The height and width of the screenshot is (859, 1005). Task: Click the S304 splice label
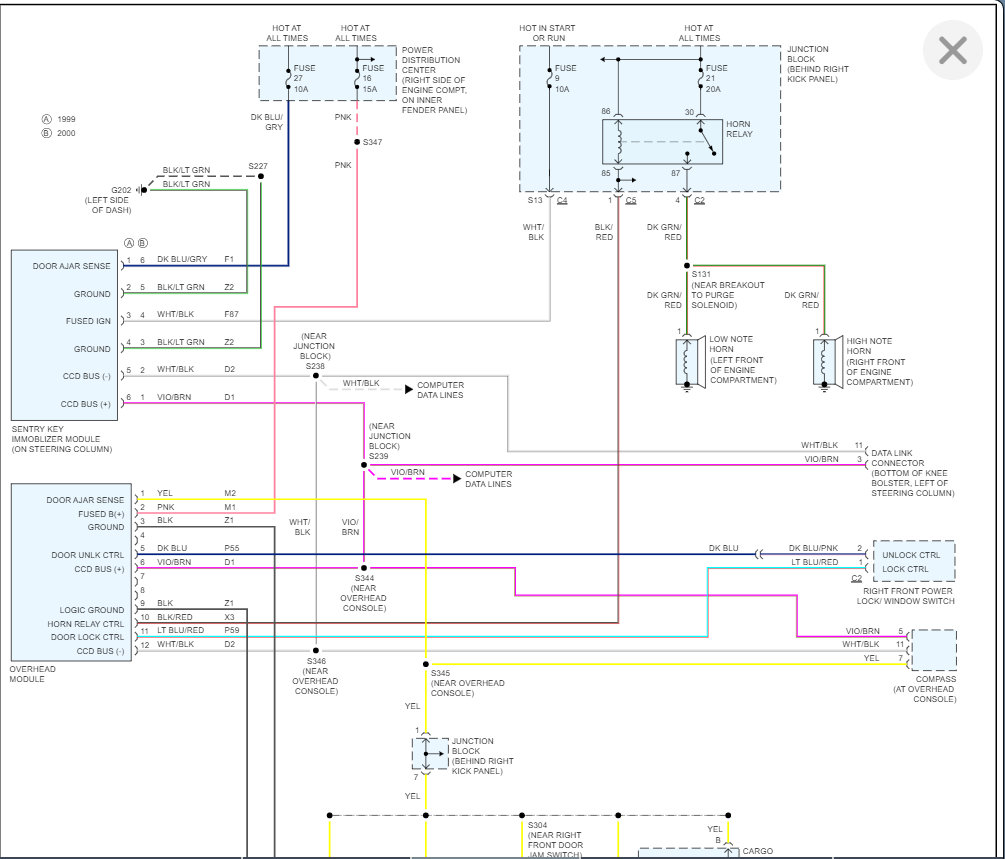(x=537, y=825)
